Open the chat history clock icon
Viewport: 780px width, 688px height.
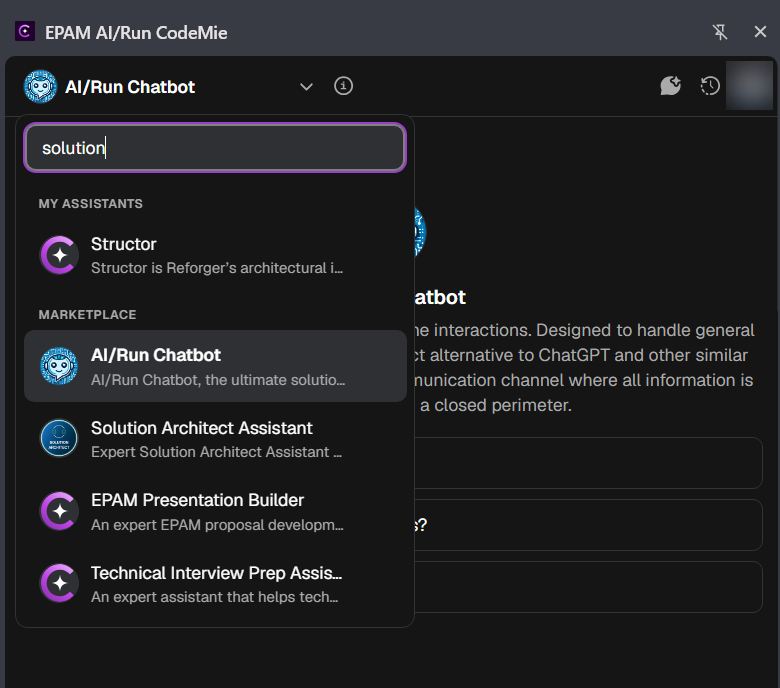pyautogui.click(x=710, y=86)
